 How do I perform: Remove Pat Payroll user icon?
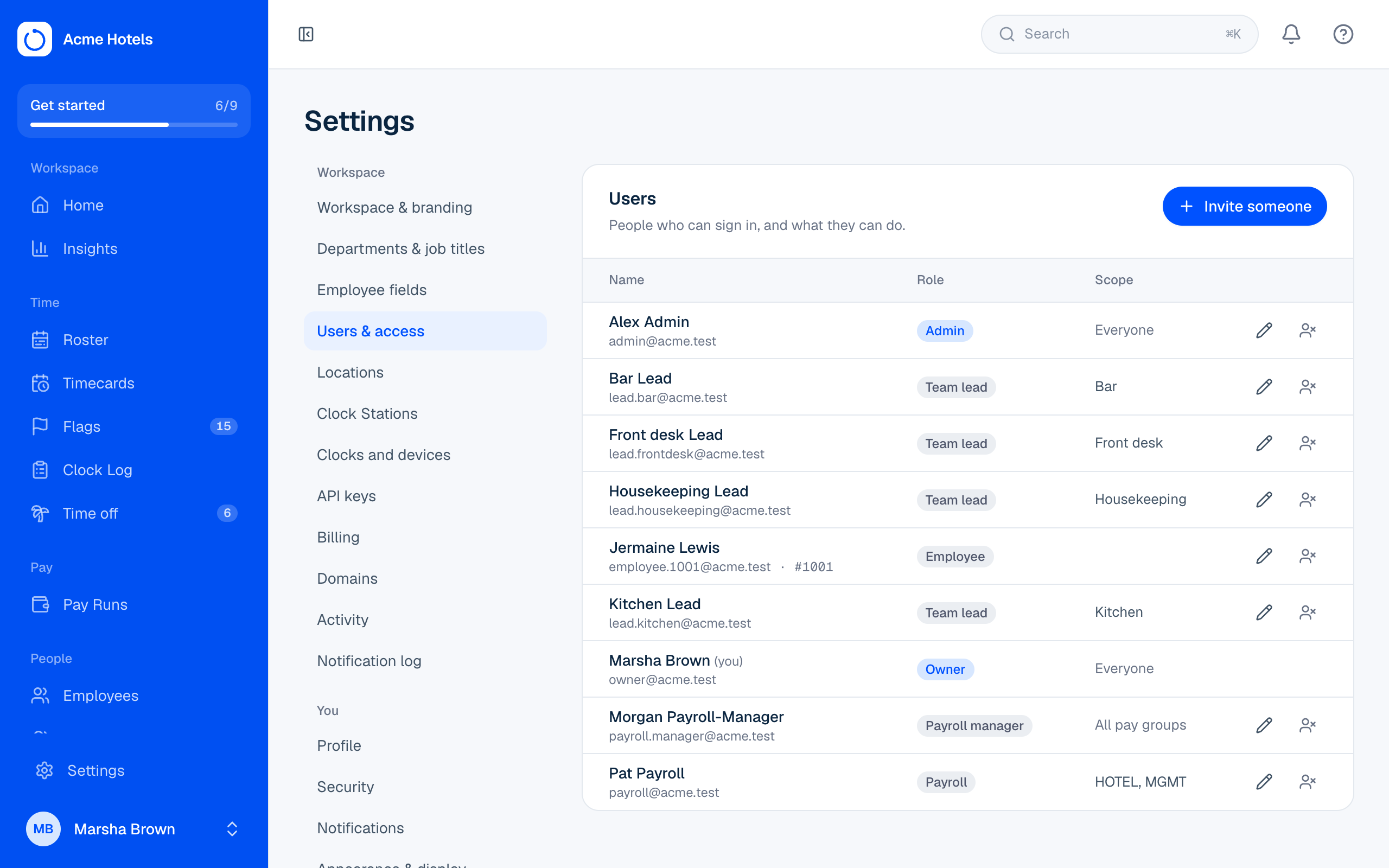point(1308,781)
